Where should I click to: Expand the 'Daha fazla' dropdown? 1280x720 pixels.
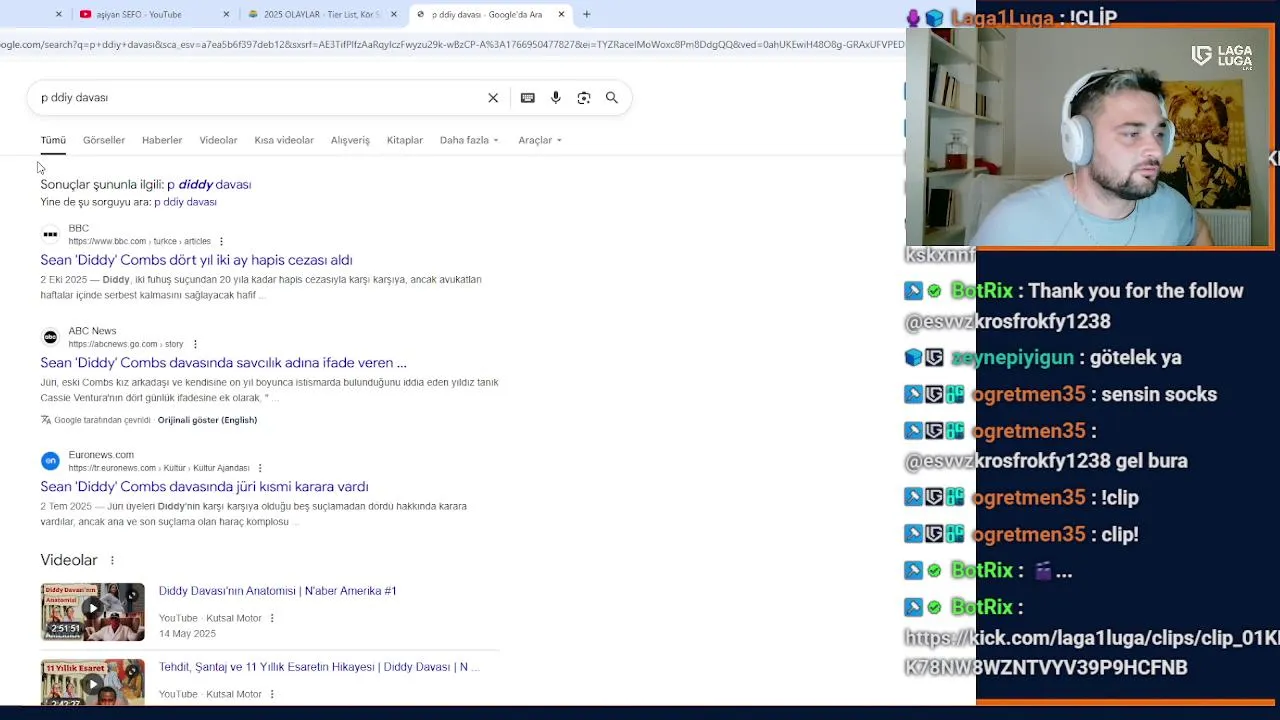pos(469,140)
